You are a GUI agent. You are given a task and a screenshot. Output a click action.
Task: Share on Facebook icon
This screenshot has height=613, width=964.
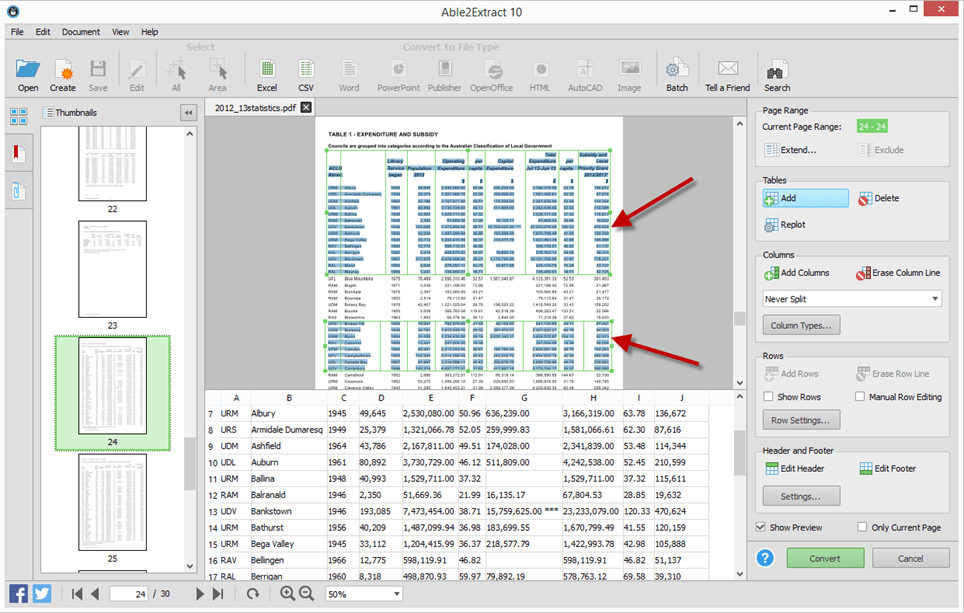pos(18,594)
